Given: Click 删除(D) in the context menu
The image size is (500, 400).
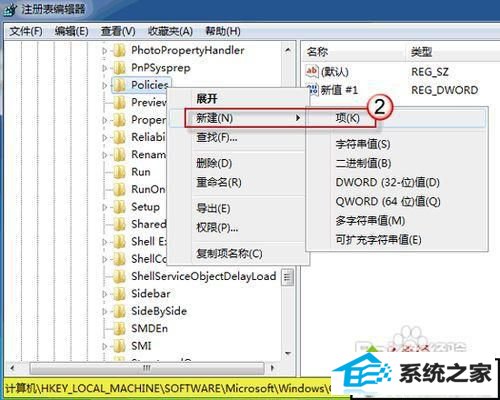Looking at the screenshot, I should pyautogui.click(x=214, y=163).
